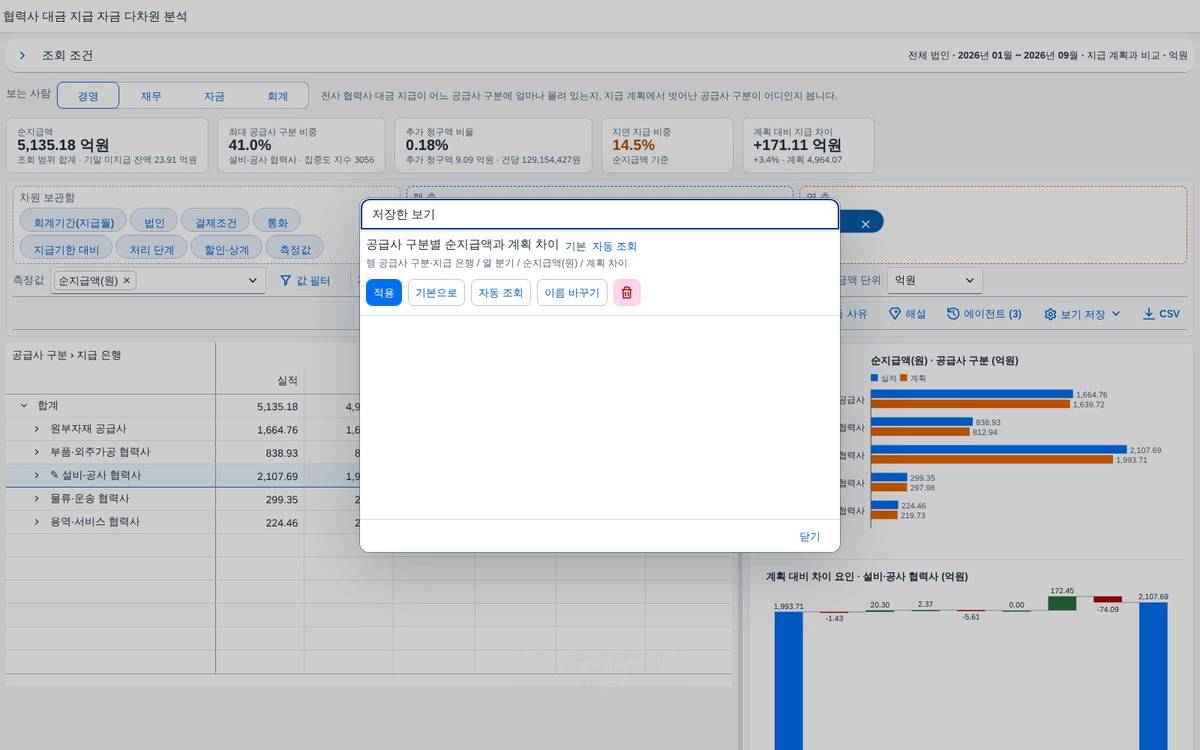Click the saved view title 공급사 구분별 순지급액과 계획 차이
1200x750 pixels.
(x=462, y=245)
